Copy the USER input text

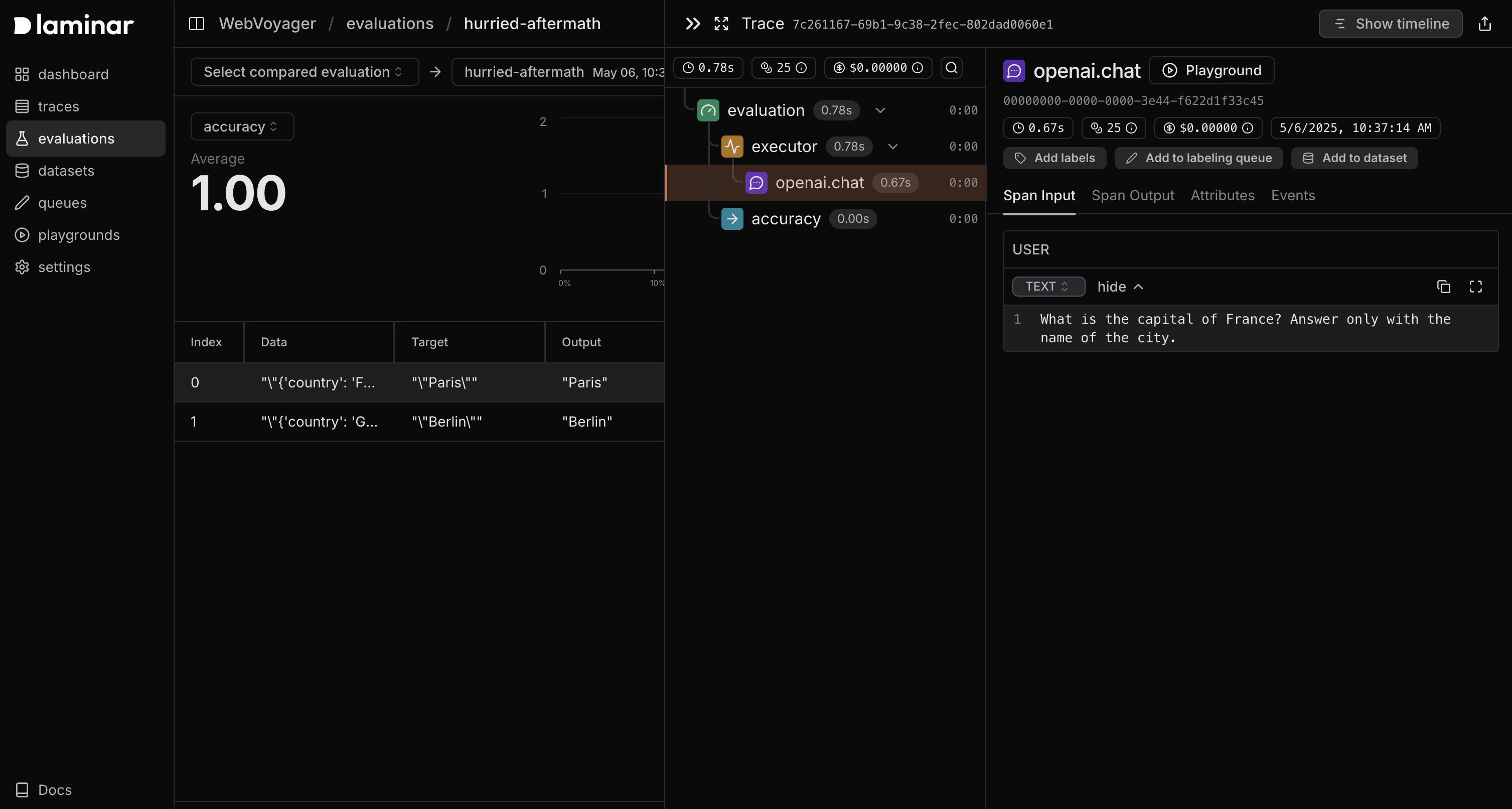[1443, 287]
